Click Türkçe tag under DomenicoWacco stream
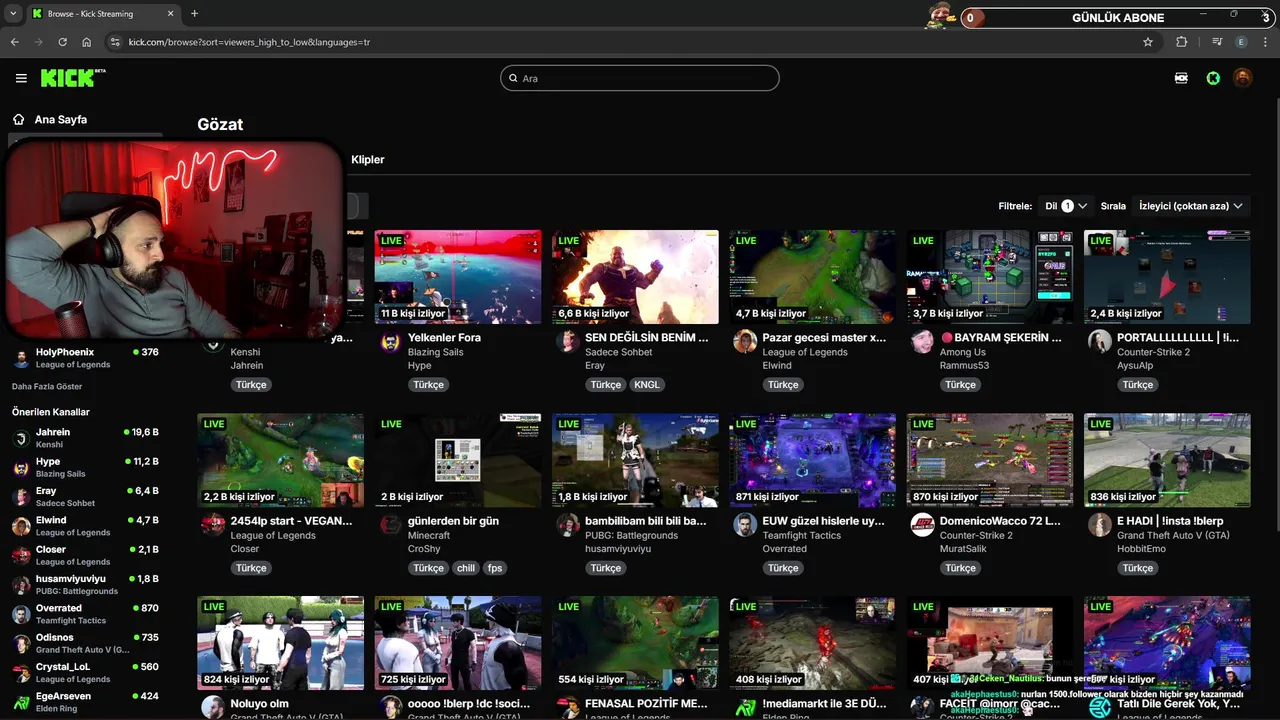Image resolution: width=1280 pixels, height=720 pixels. (x=960, y=568)
